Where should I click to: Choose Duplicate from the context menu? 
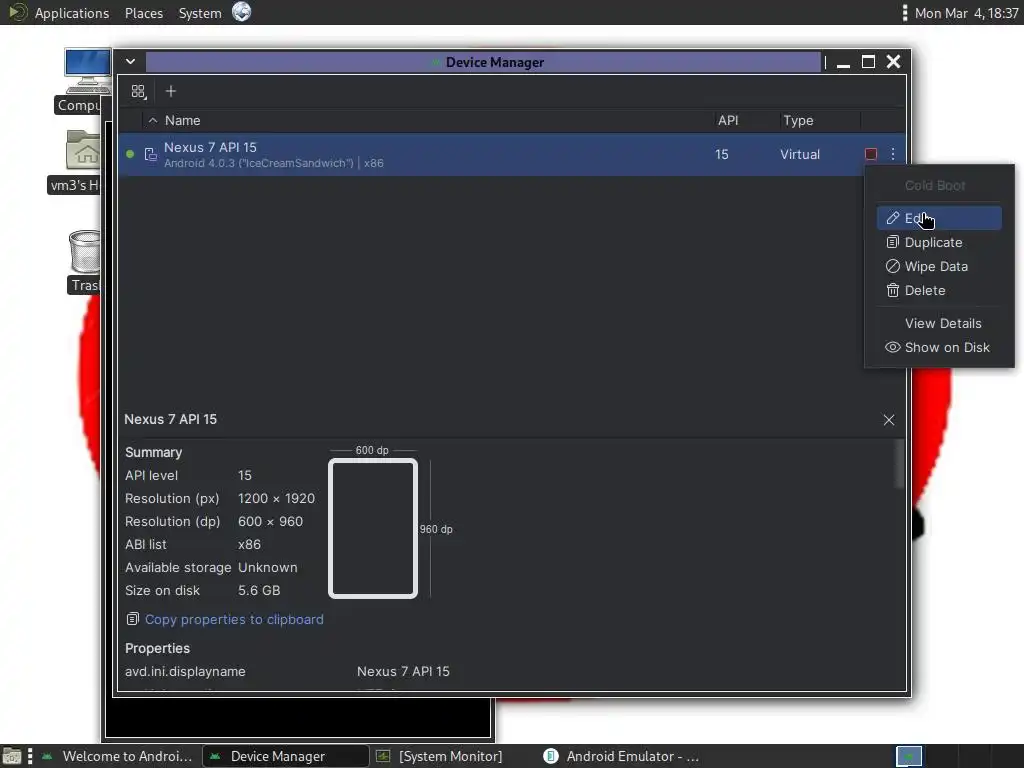point(938,242)
